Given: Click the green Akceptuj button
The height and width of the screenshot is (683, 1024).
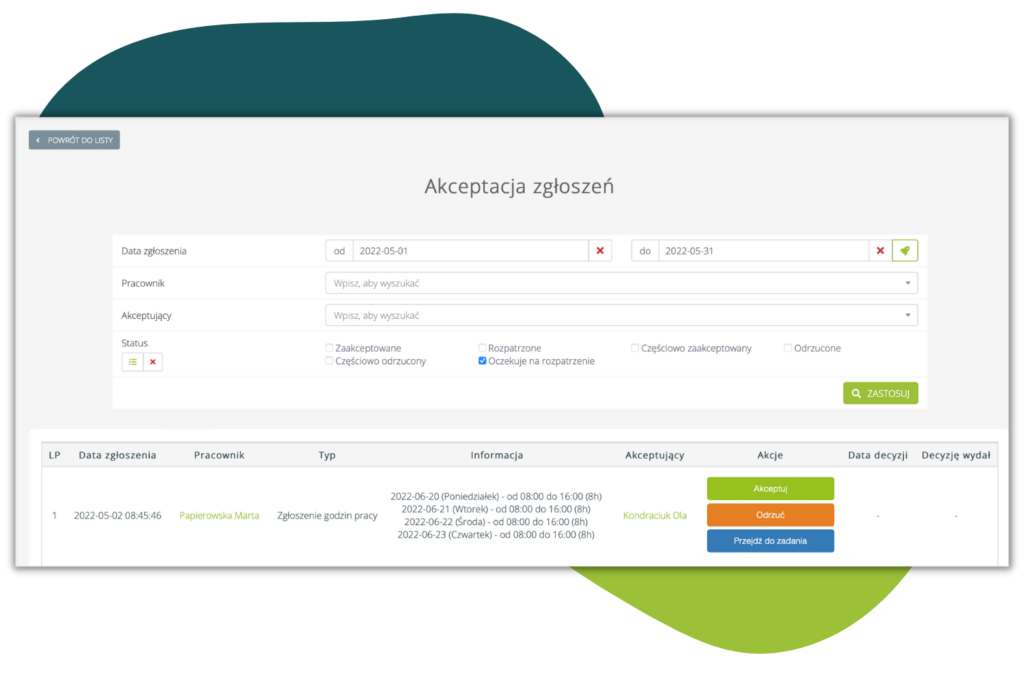Looking at the screenshot, I should [770, 488].
